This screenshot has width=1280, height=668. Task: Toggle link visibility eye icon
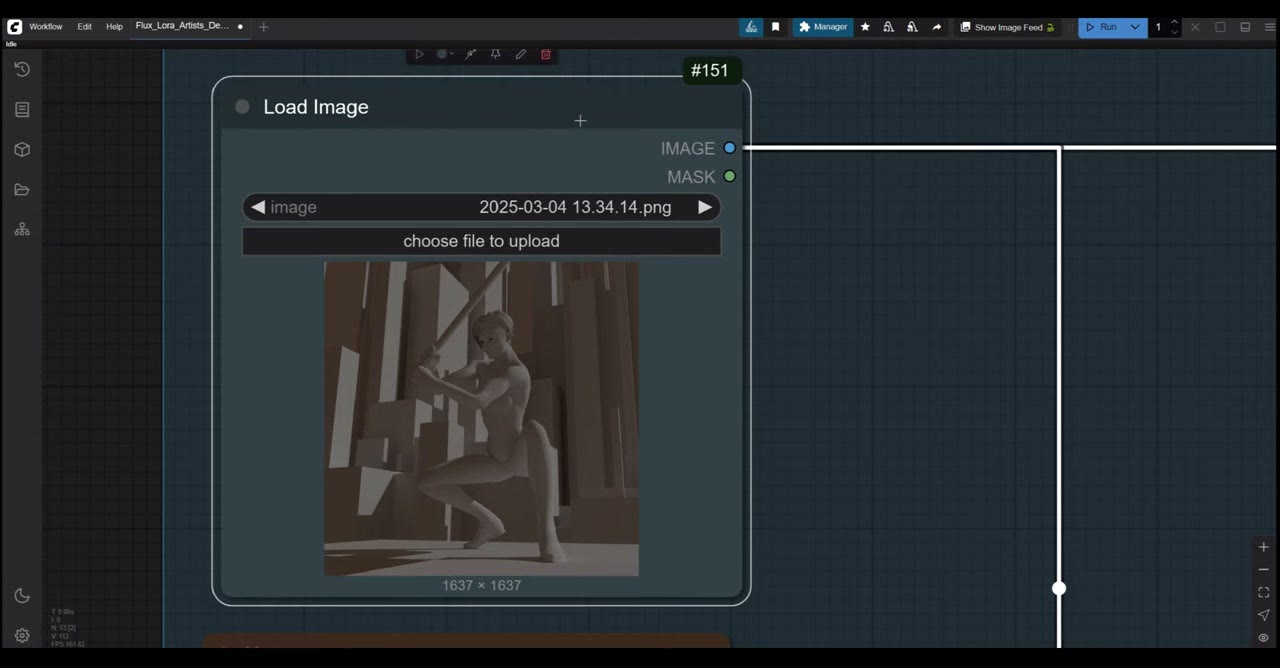tap(1264, 638)
